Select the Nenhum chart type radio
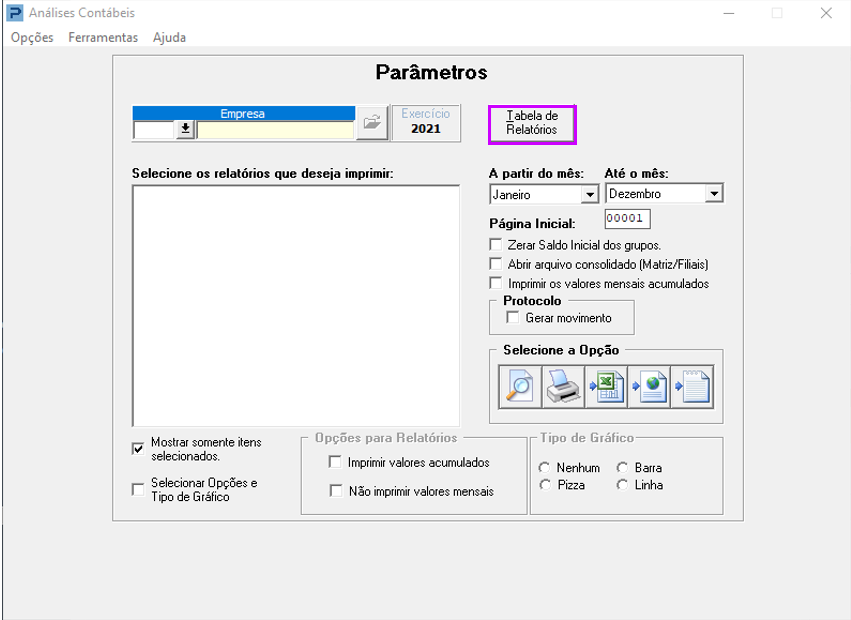The image size is (851, 620). pyautogui.click(x=545, y=467)
